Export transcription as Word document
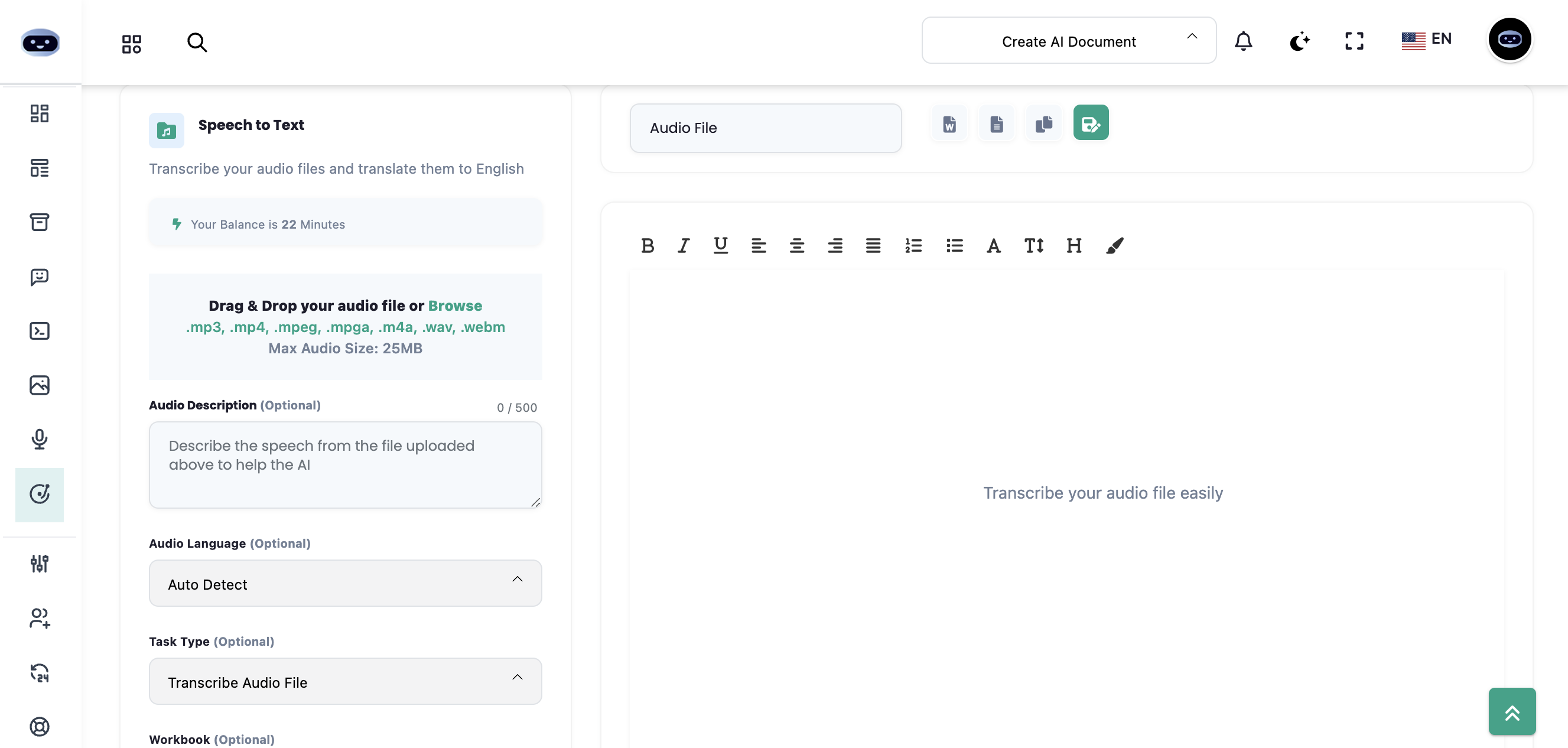The width and height of the screenshot is (1568, 748). click(948, 123)
